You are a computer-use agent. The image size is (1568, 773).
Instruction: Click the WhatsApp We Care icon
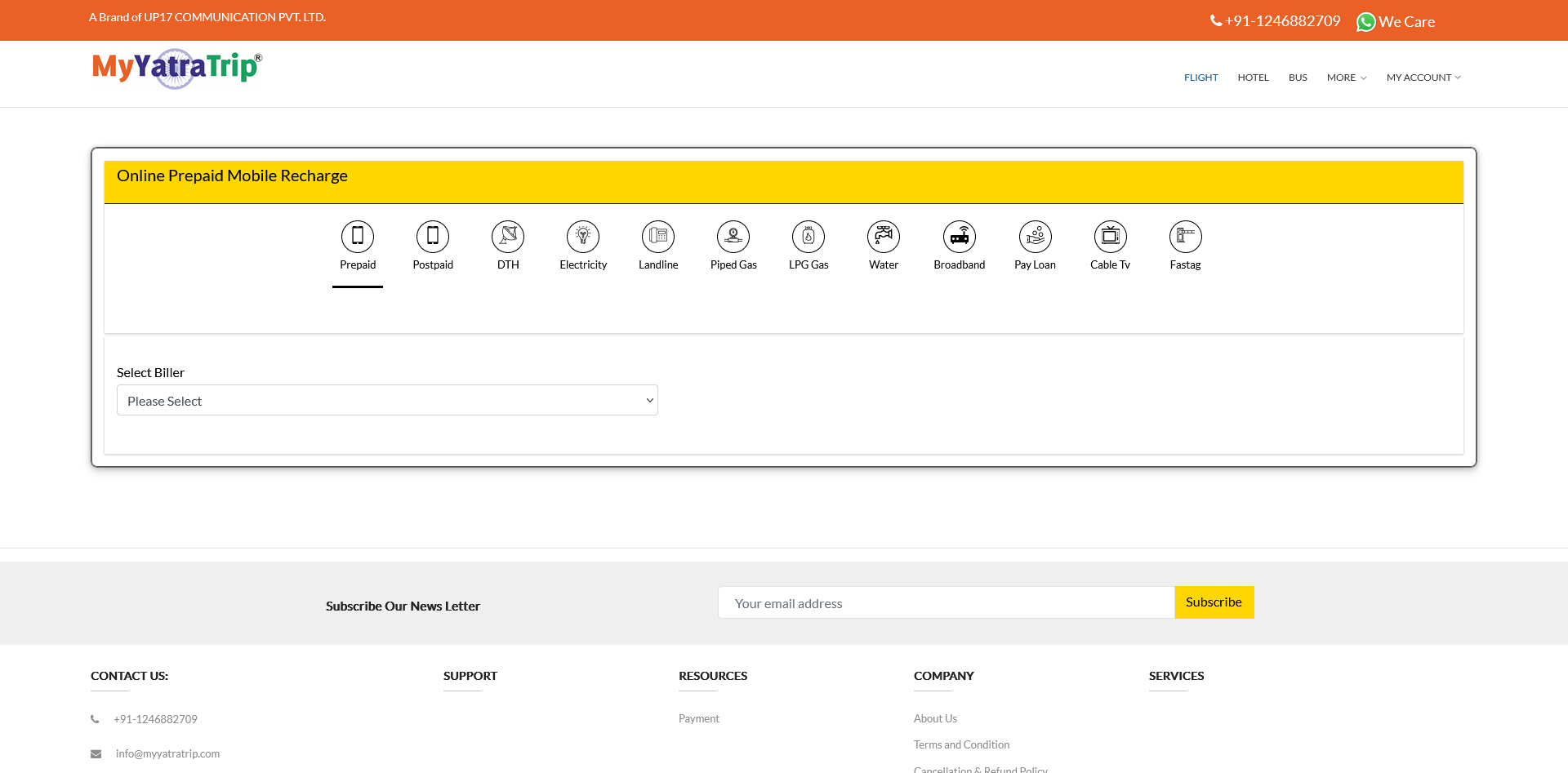pyautogui.click(x=1365, y=22)
